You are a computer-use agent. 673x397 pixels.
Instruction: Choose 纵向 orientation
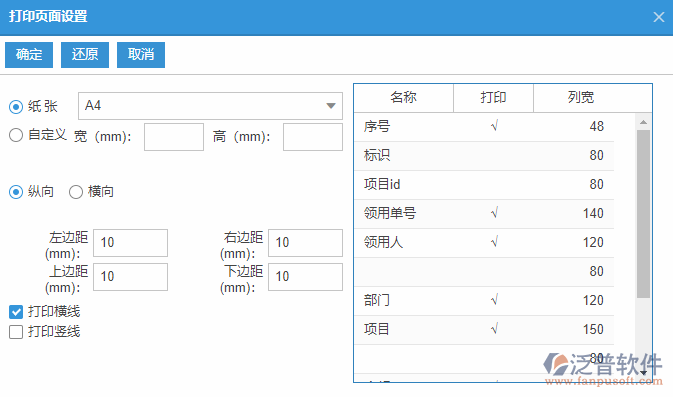click(x=16, y=191)
